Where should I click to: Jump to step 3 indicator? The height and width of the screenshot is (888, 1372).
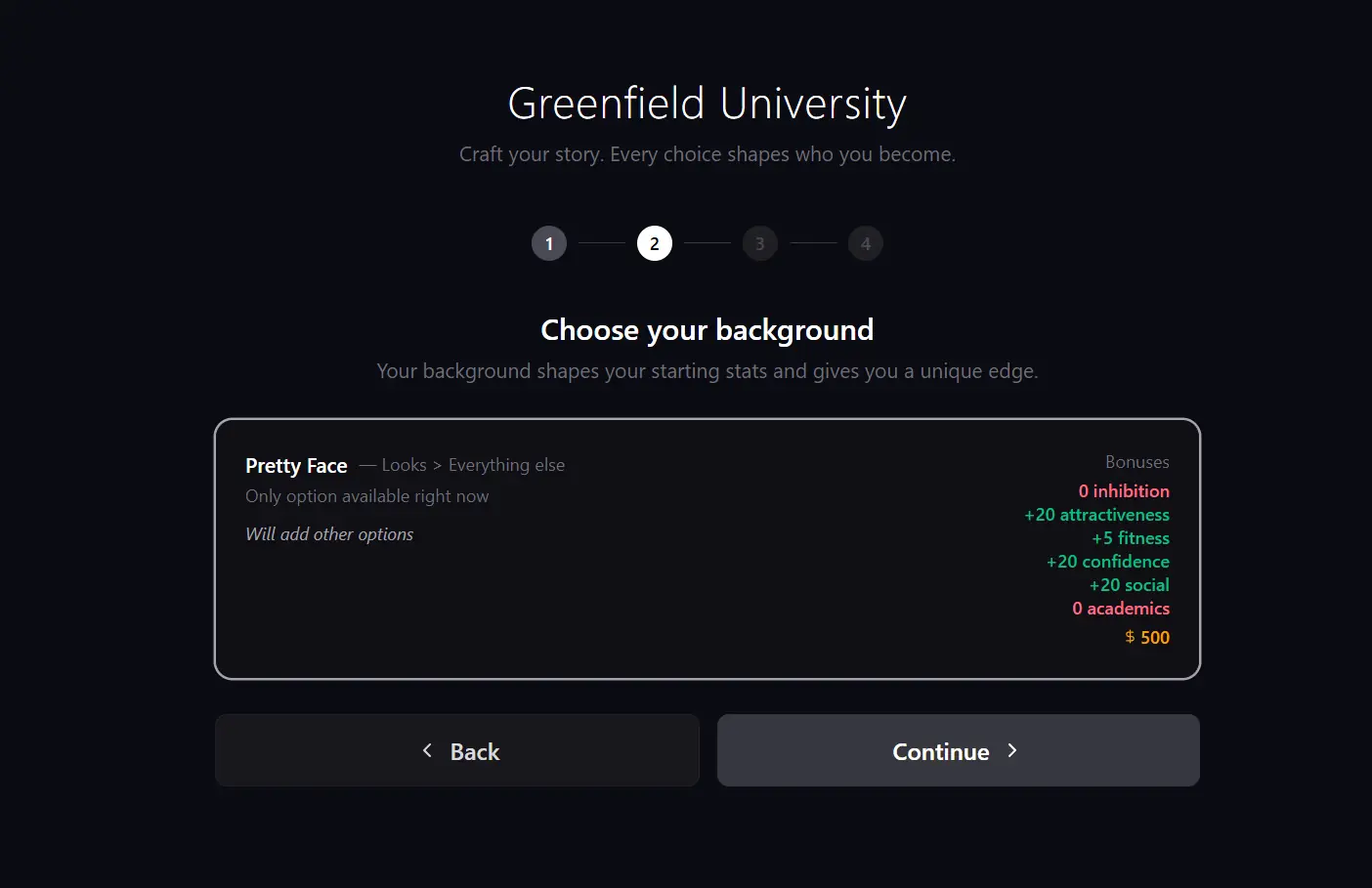pyautogui.click(x=760, y=243)
